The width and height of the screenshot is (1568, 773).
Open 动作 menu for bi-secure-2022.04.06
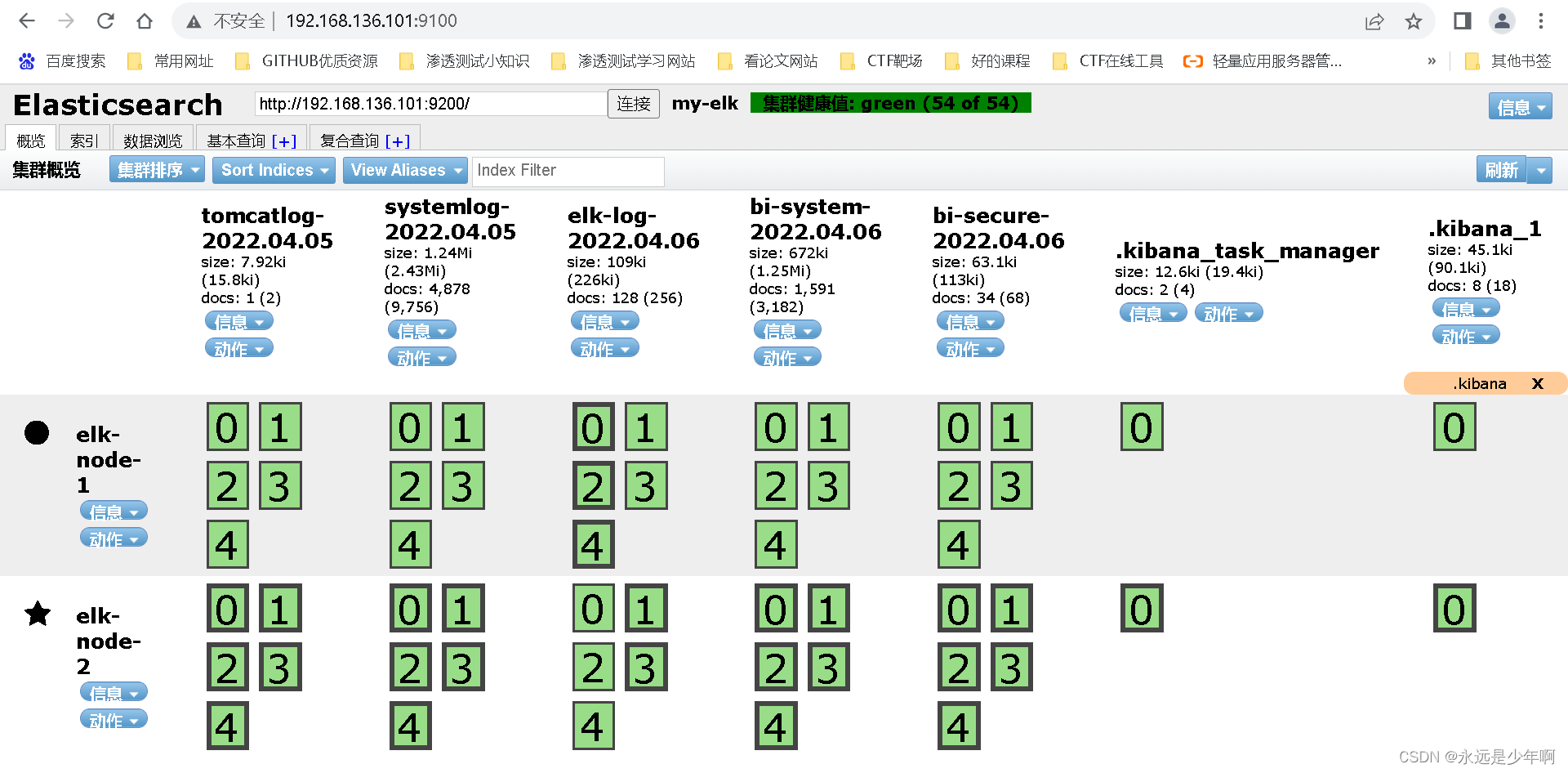(971, 349)
